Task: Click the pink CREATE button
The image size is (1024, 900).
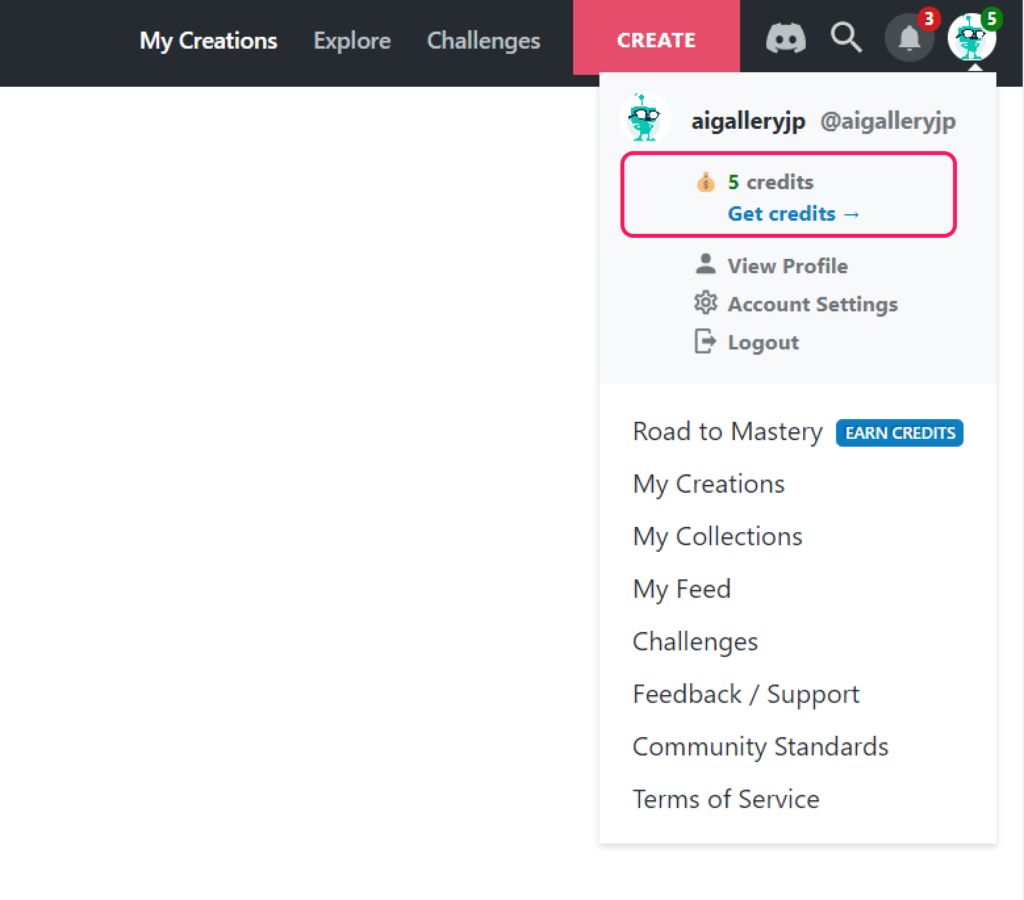Action: coord(656,38)
